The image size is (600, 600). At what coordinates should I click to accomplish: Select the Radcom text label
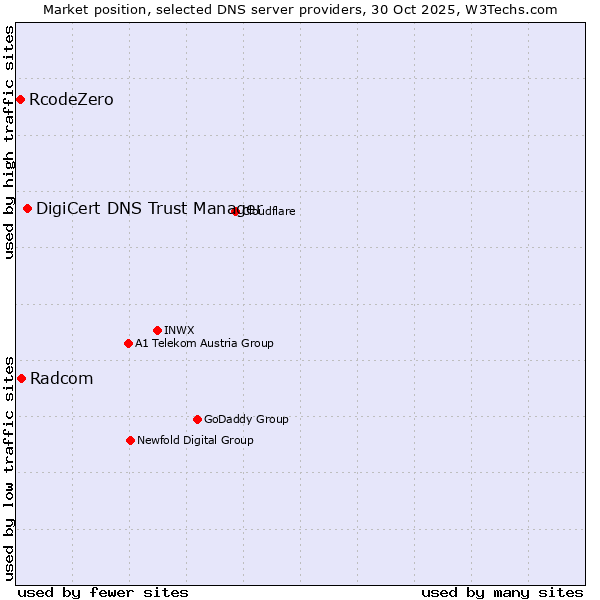[61, 378]
